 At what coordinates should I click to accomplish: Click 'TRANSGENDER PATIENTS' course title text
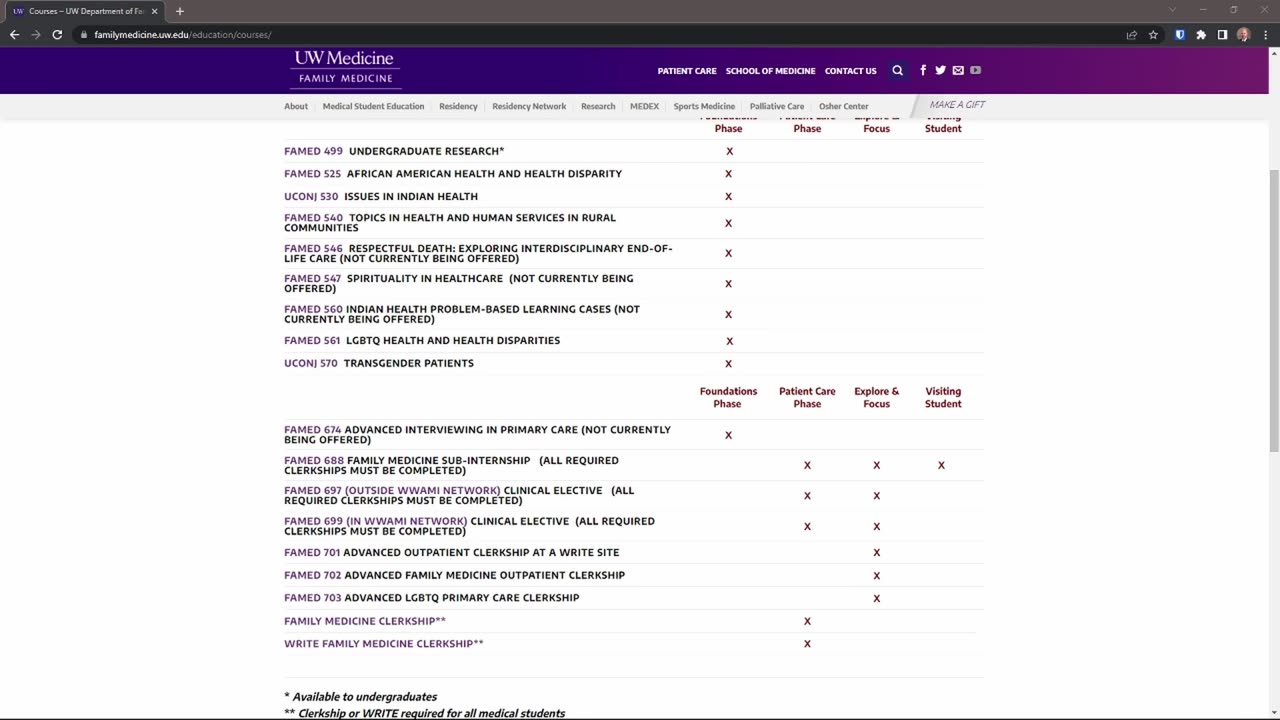(409, 364)
